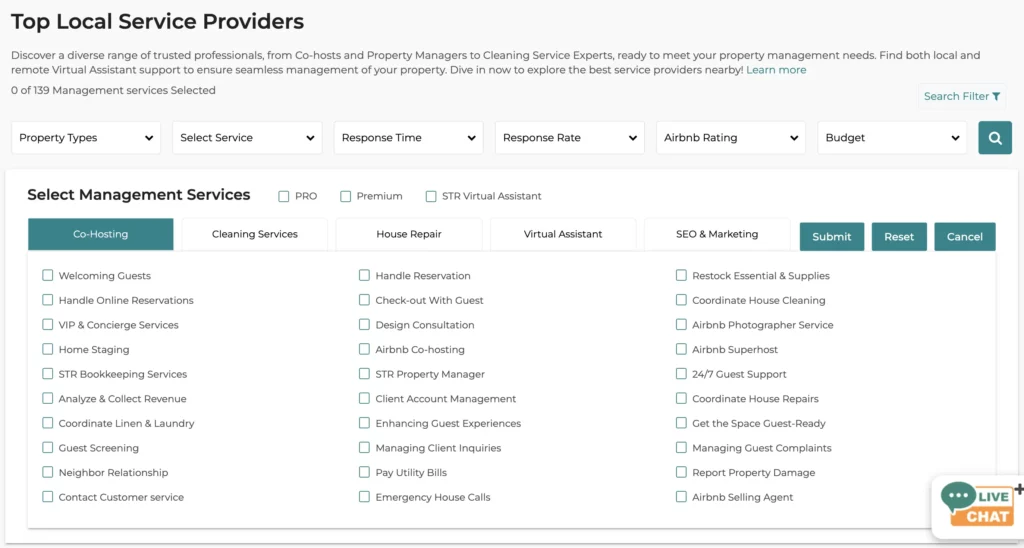Click the magnifying glass search button
Screen dimensions: 1024x548
(994, 138)
